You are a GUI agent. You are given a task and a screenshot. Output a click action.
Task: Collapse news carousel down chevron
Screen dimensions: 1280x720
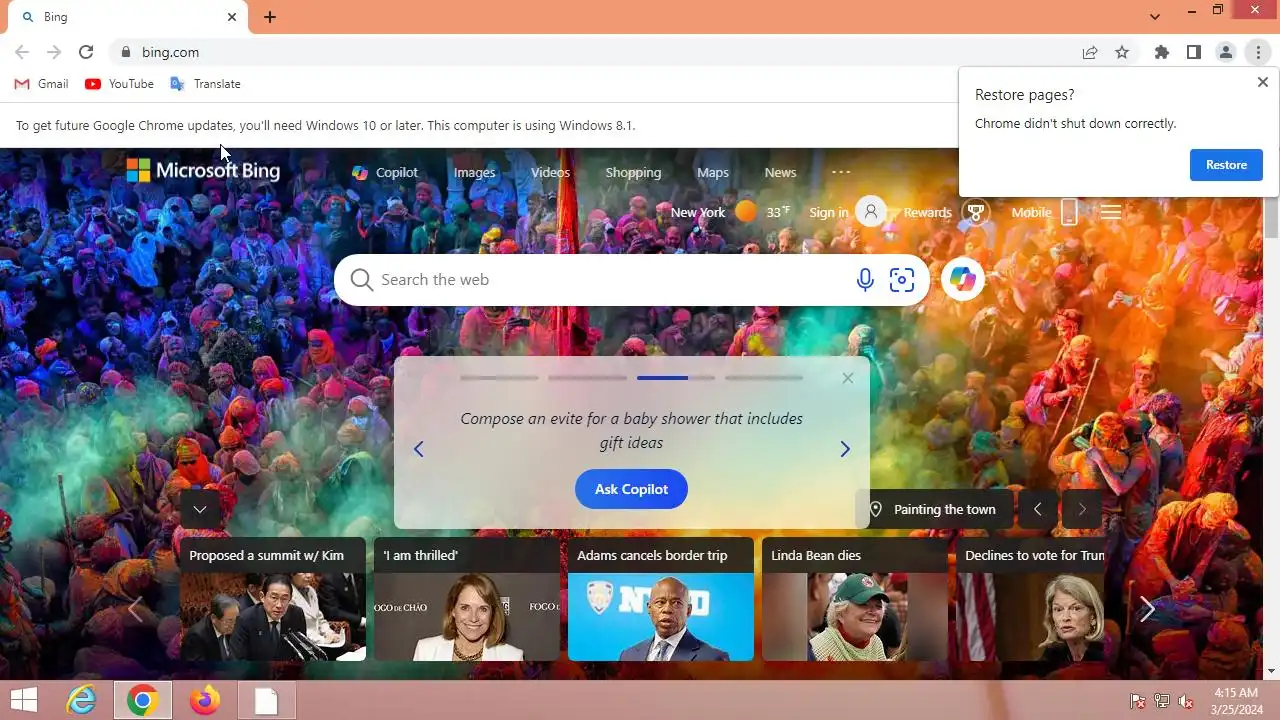pos(200,509)
